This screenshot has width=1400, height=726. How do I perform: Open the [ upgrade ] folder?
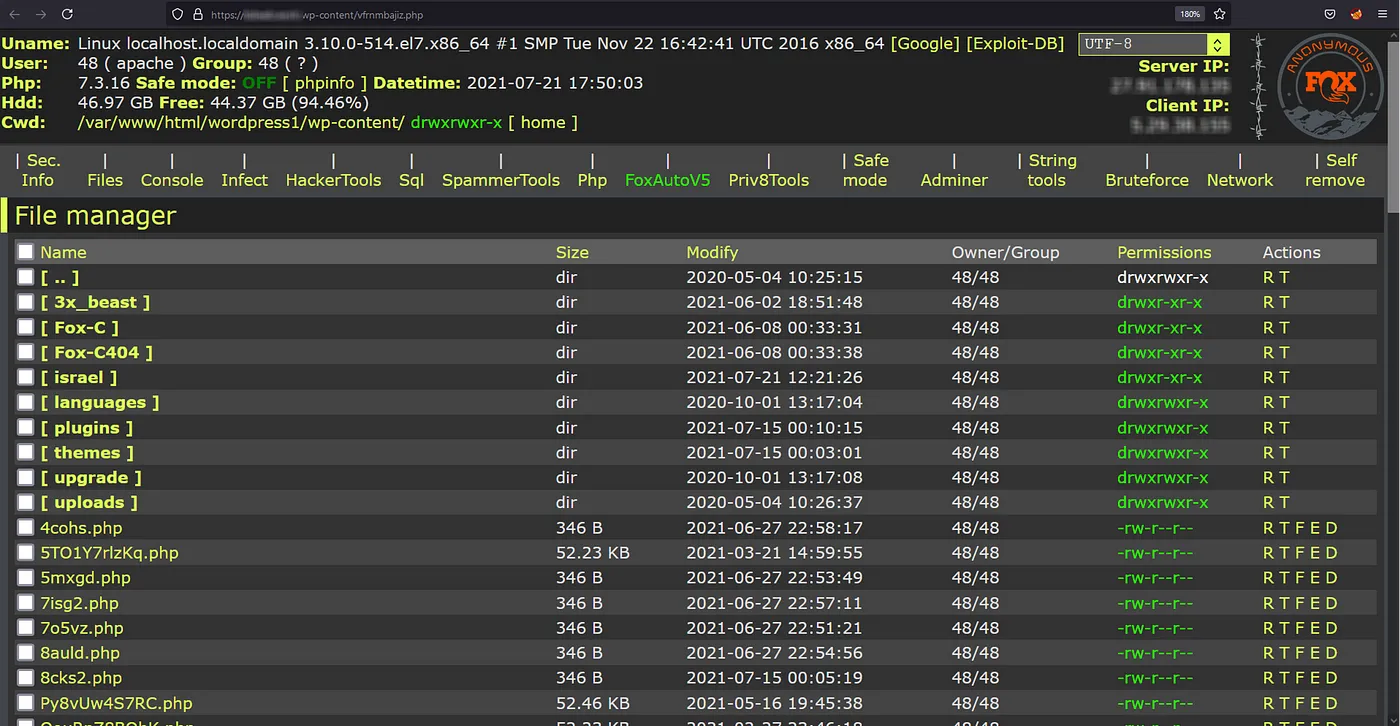click(x=91, y=477)
